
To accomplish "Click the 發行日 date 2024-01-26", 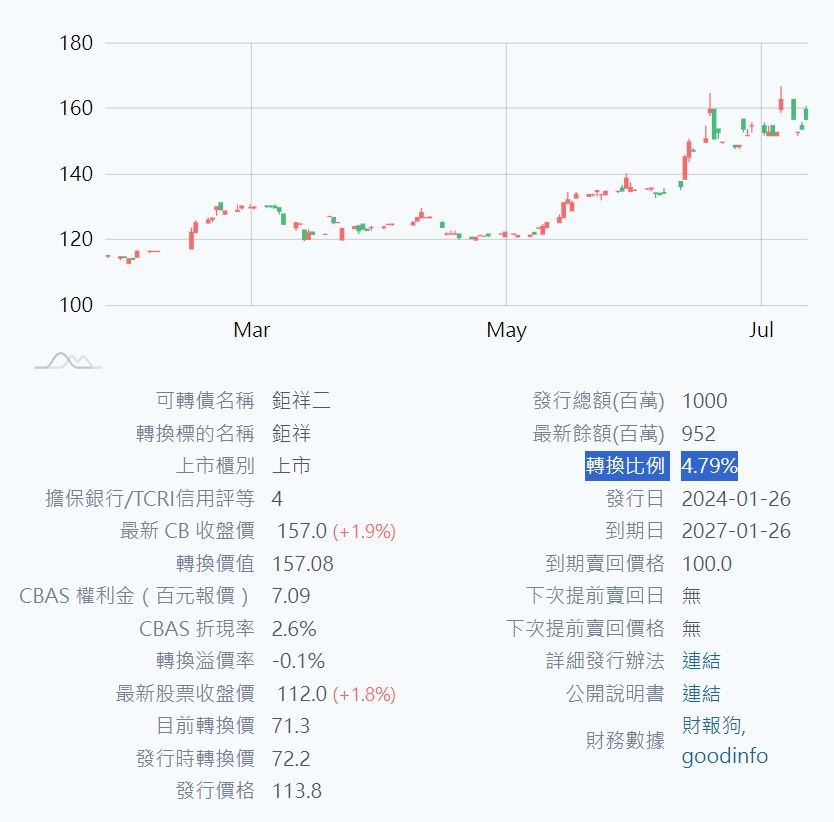I will click(x=736, y=499).
